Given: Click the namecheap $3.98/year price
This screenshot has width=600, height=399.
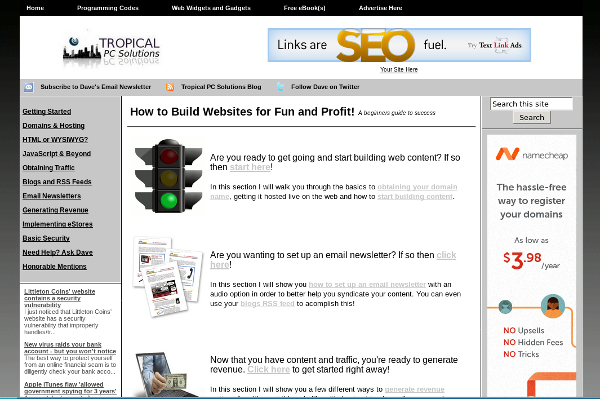Looking at the screenshot, I should [x=531, y=260].
